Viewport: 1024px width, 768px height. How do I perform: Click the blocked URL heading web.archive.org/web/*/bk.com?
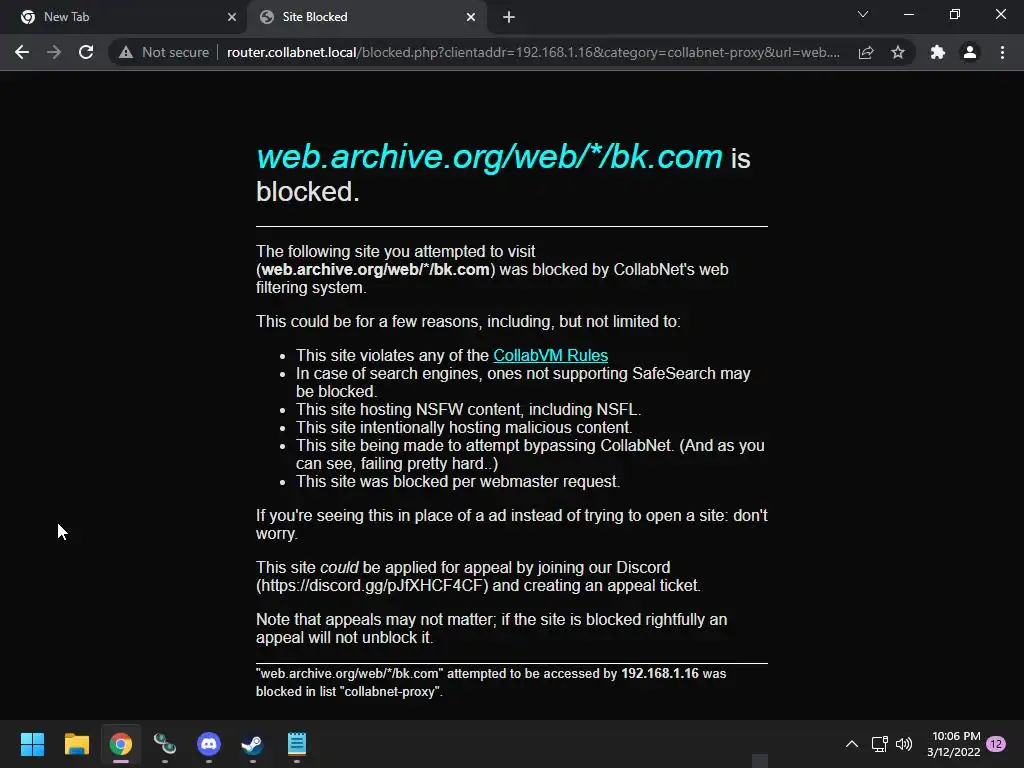pos(490,157)
